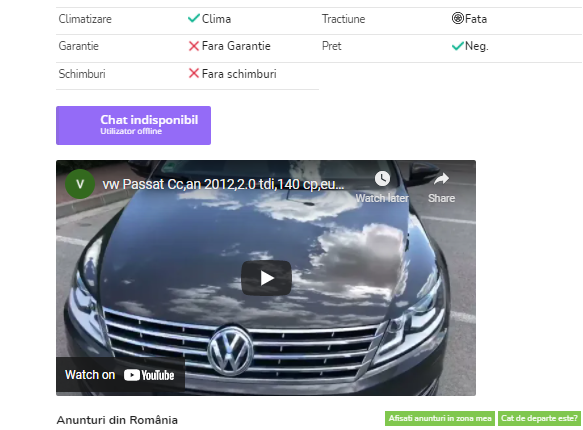The width and height of the screenshot is (583, 430).
Task: Click the Cat de departe este? button
Action: (539, 418)
